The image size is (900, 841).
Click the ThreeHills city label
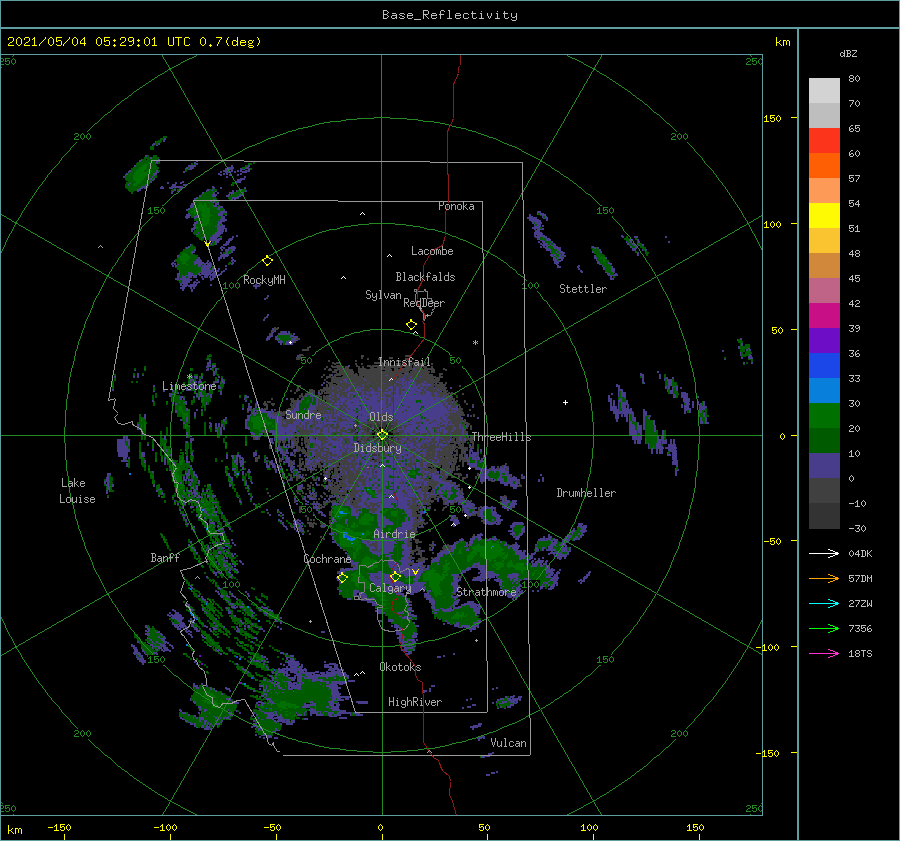click(502, 437)
